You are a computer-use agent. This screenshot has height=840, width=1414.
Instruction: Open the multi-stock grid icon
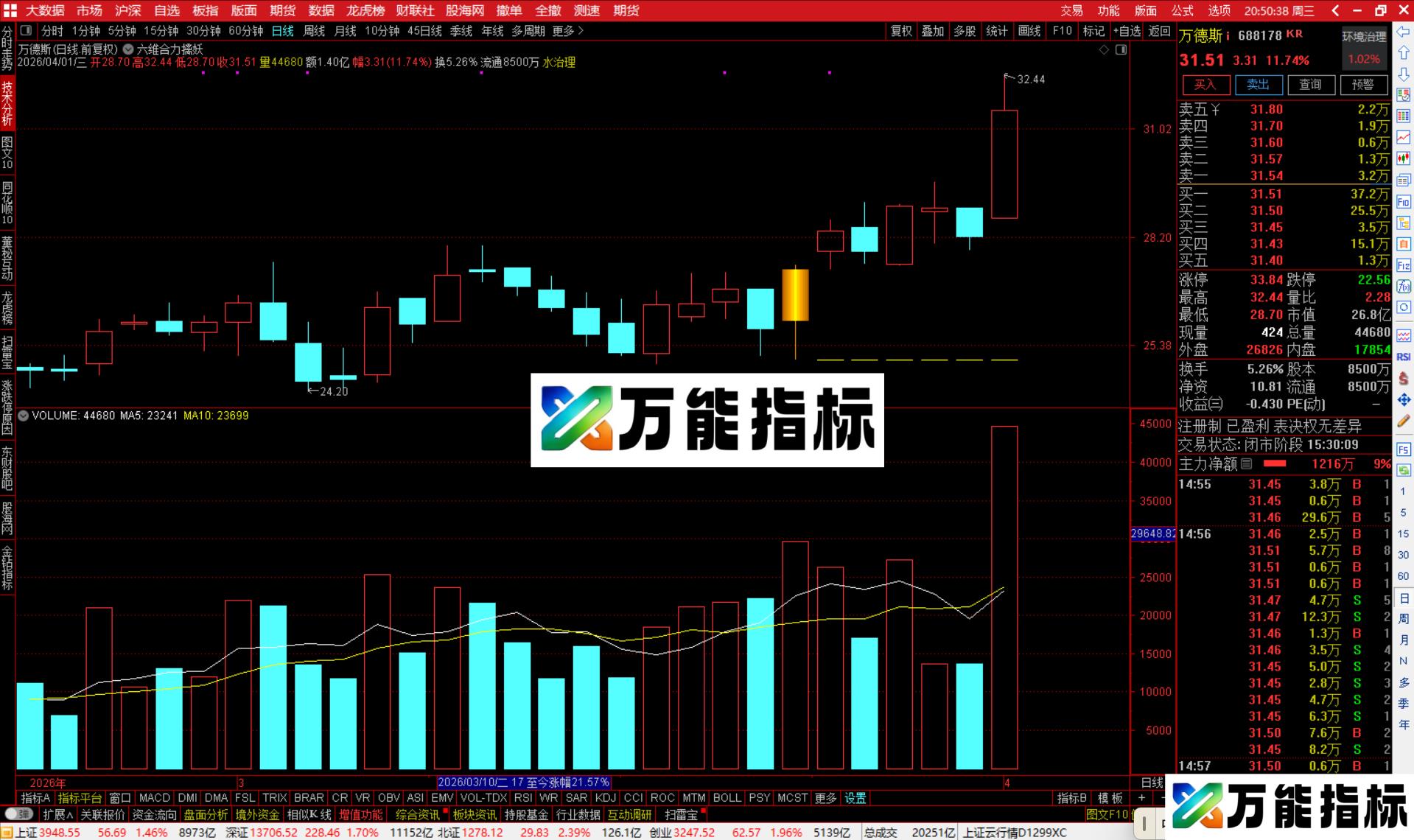tap(964, 31)
